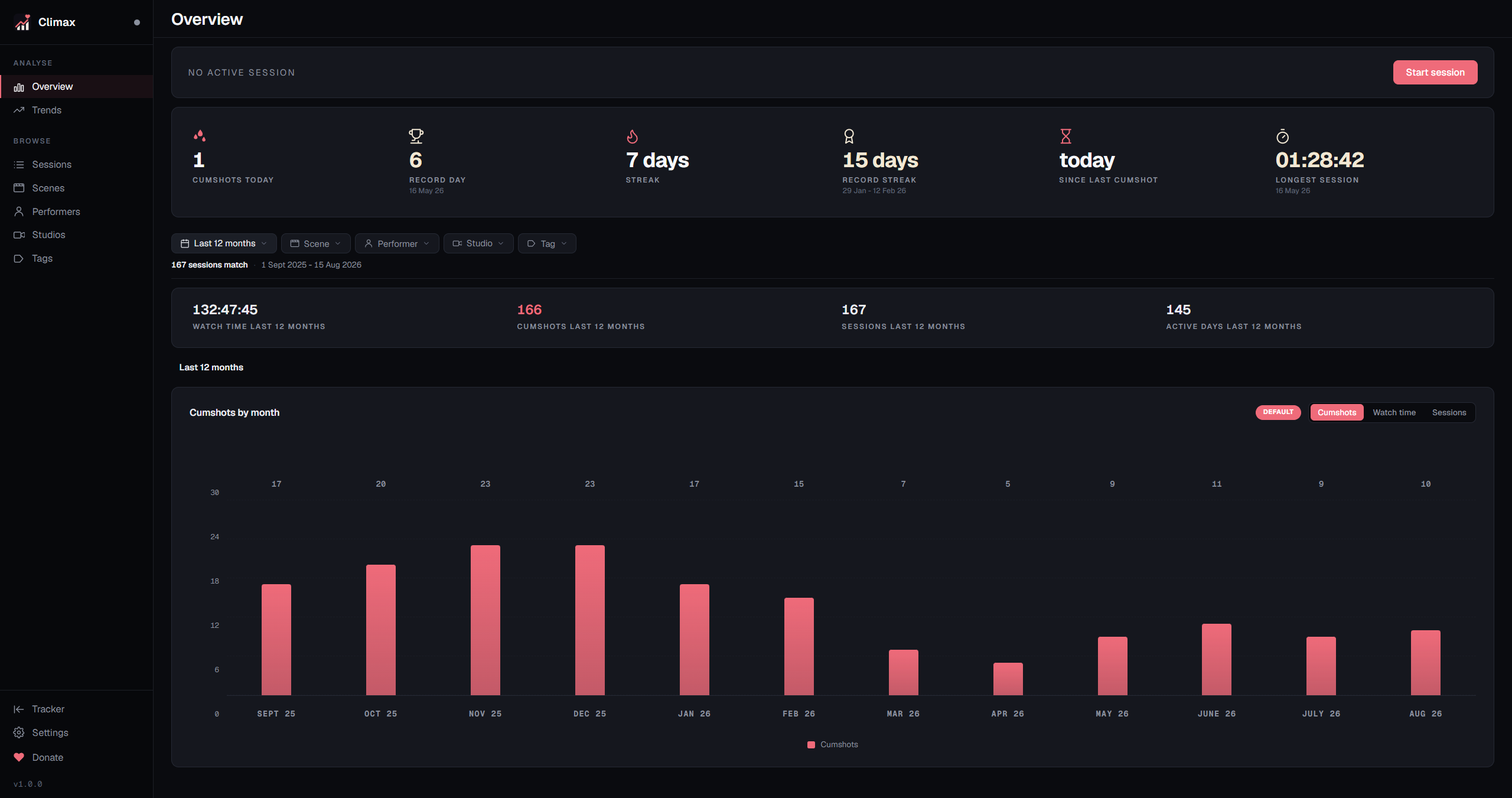The height and width of the screenshot is (798, 1512).
Task: Click the NOV 25 bar in chart
Action: tap(485, 620)
